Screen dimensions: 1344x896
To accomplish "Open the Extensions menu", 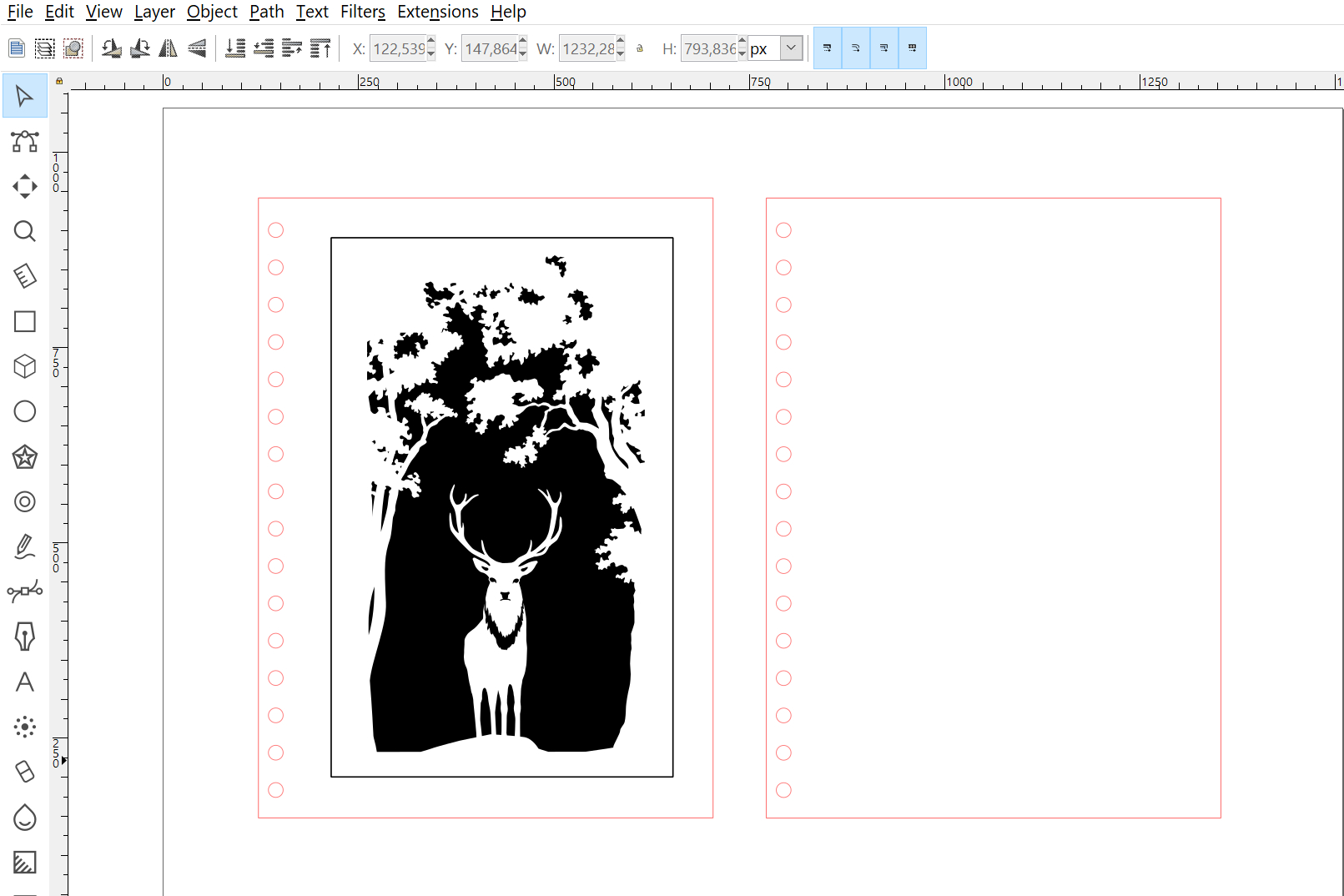I will point(438,12).
